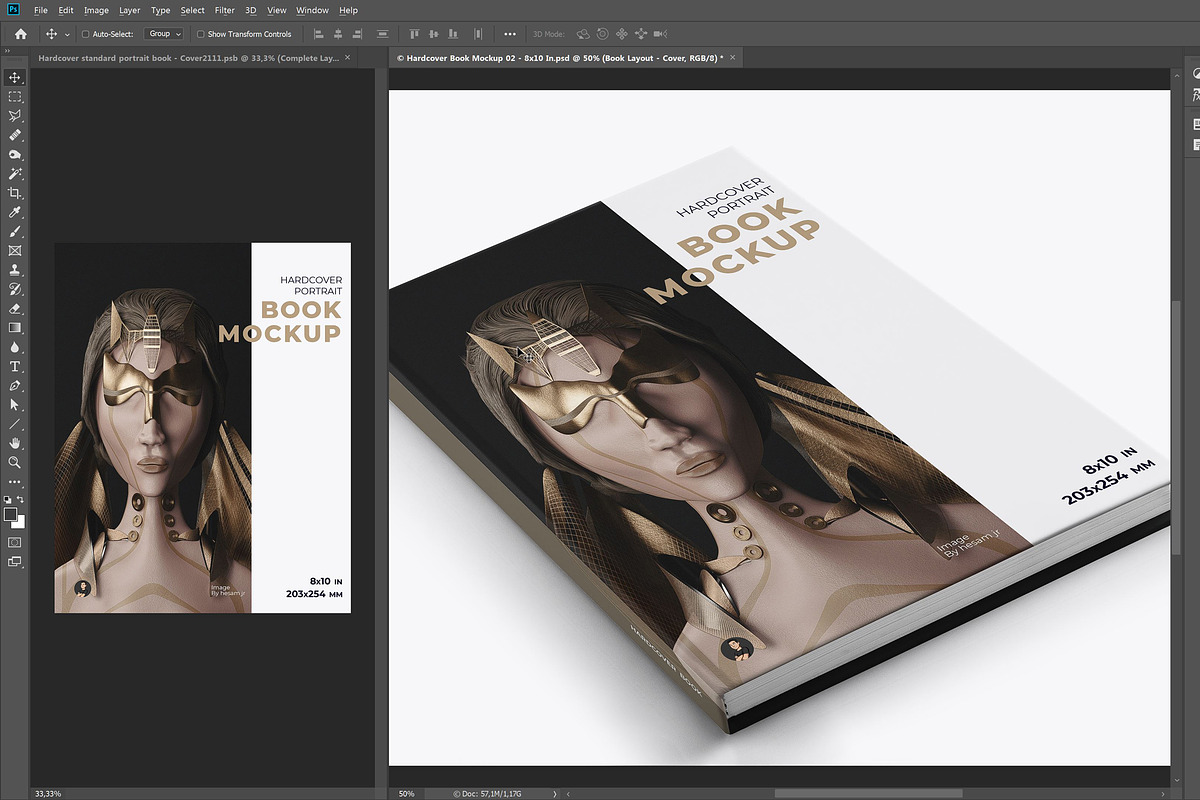Click the 3D rotate (orbit) mode icon

[x=583, y=34]
